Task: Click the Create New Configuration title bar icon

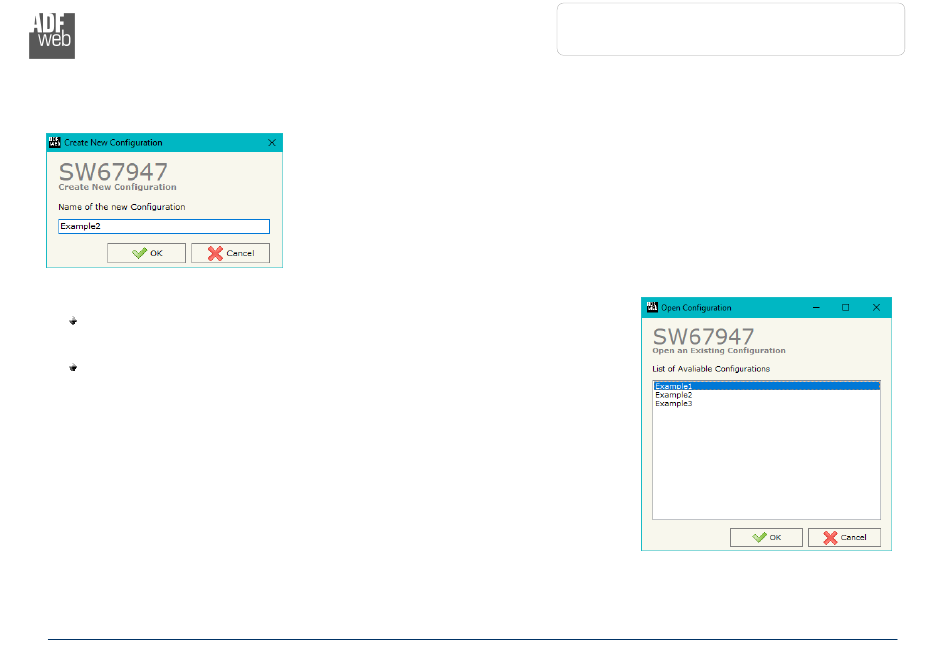Action: click(x=55, y=142)
